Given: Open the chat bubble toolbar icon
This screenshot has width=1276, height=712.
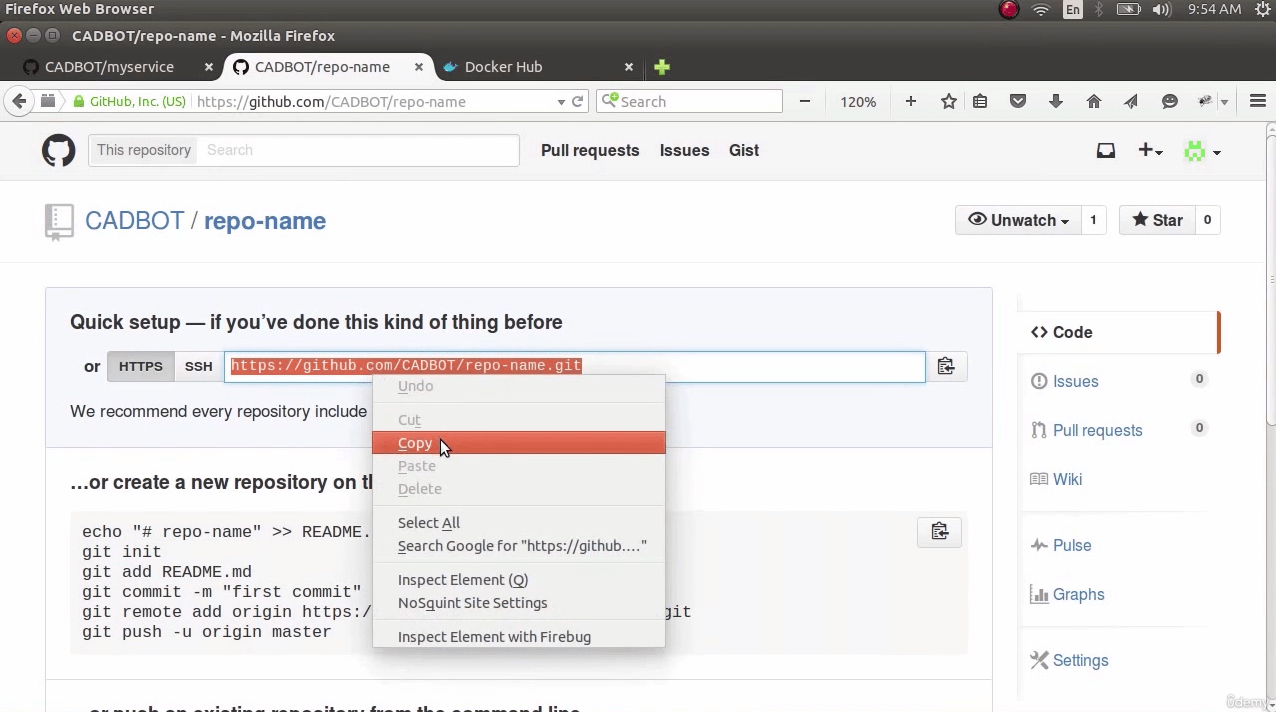Looking at the screenshot, I should tap(1169, 101).
